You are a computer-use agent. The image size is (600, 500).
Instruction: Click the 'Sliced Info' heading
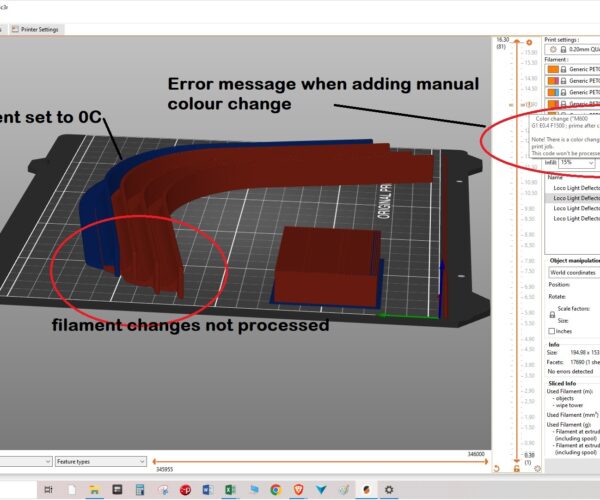click(562, 383)
